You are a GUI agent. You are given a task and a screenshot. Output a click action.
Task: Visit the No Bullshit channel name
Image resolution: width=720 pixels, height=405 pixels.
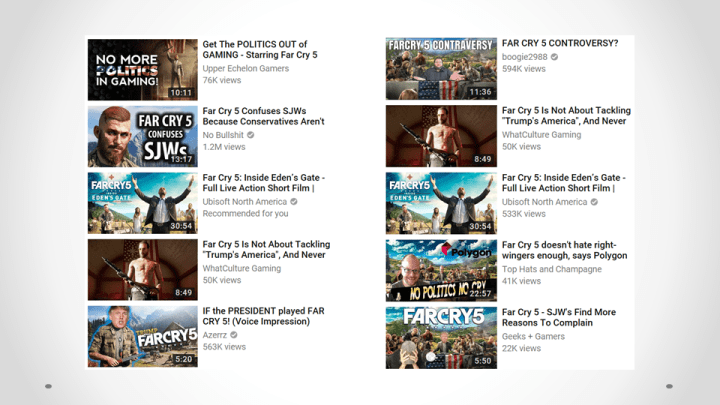click(223, 135)
